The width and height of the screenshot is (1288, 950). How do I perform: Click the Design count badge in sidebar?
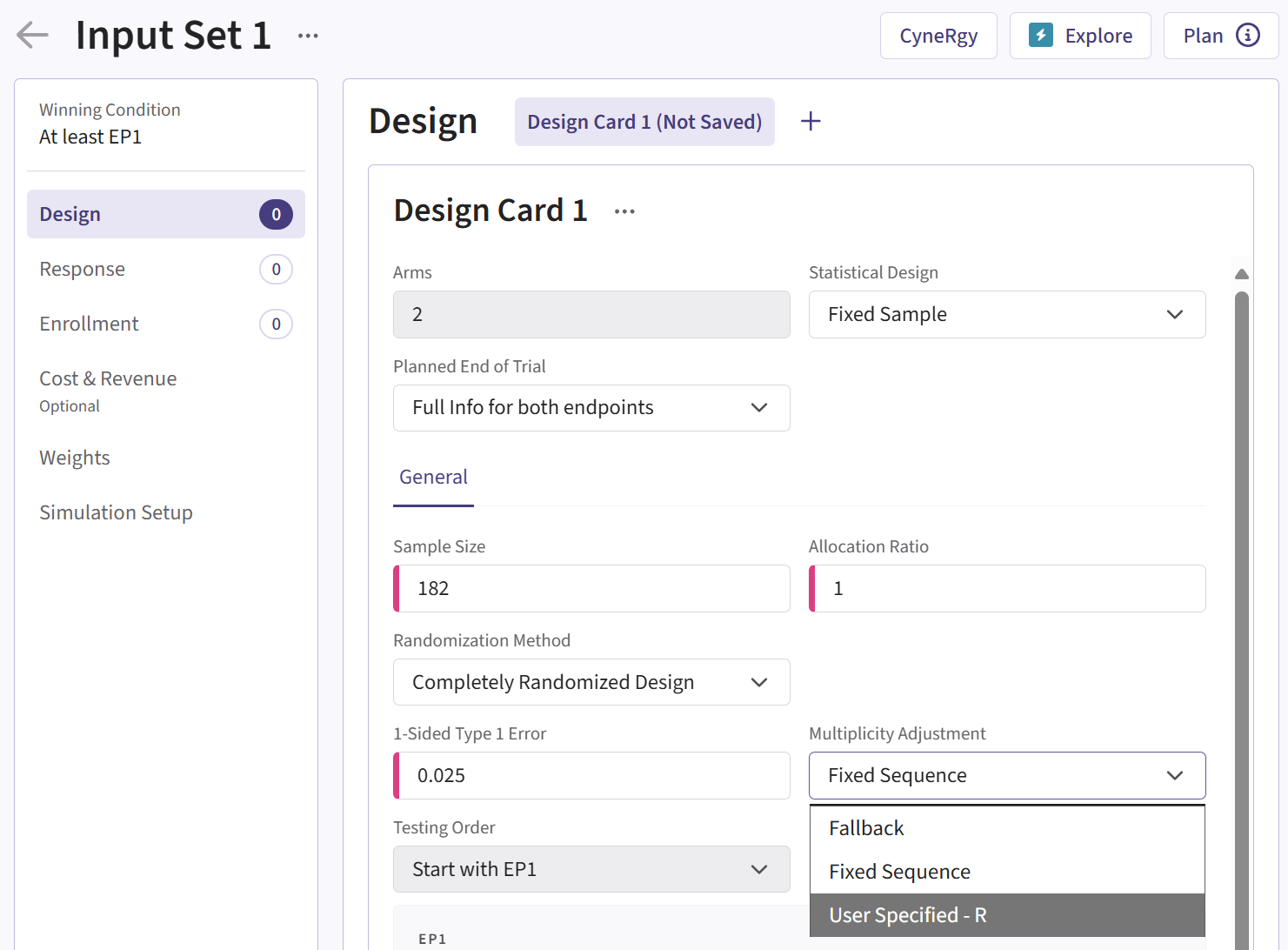coord(276,214)
